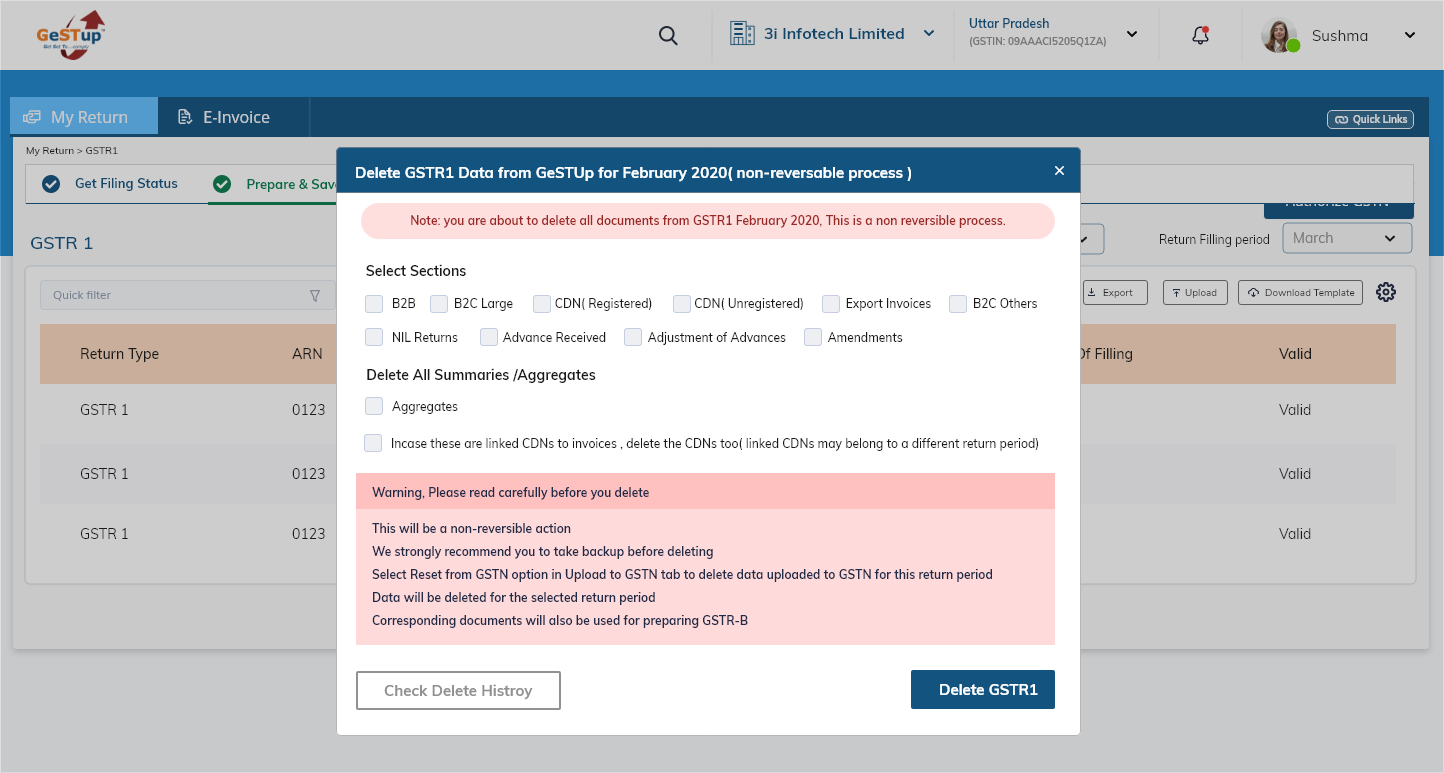
Task: Enable the Aggregates checkbox
Action: (x=374, y=406)
